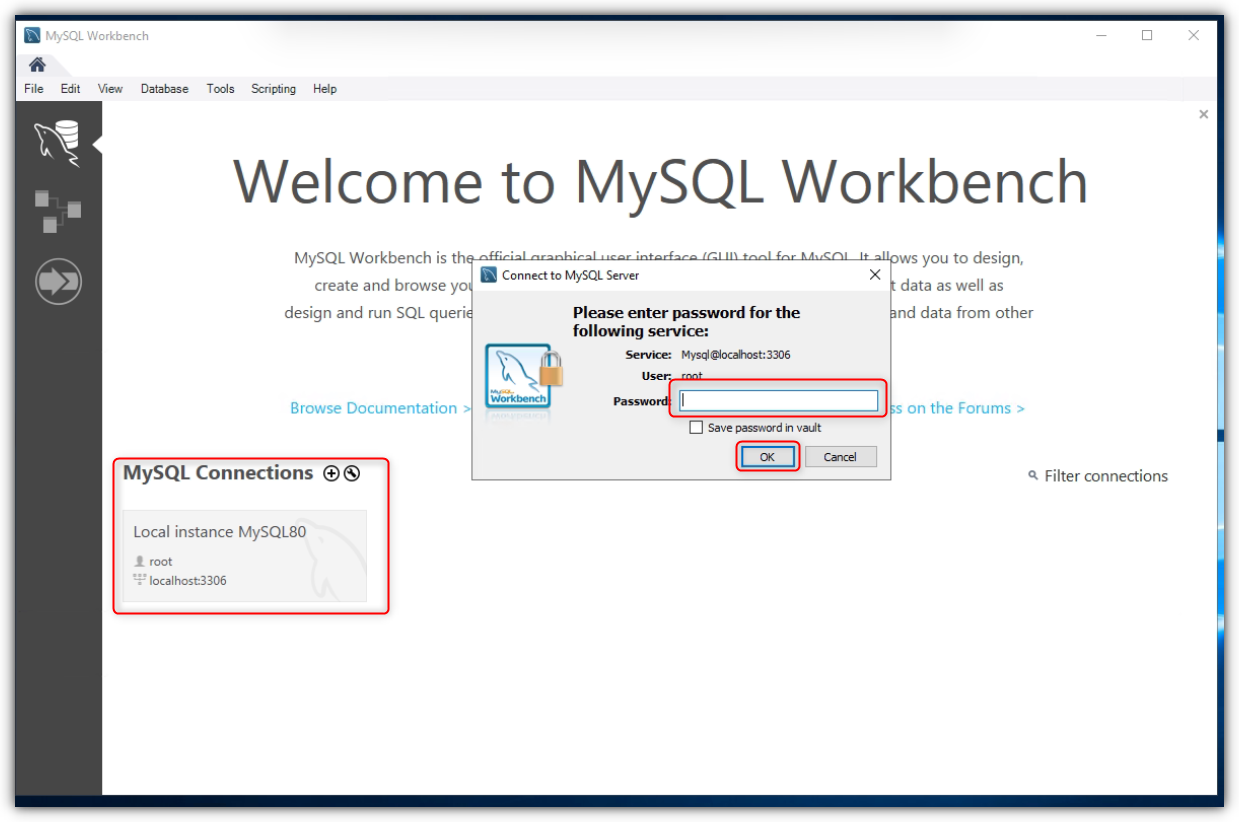Follow the Forums link
Viewport: 1239px width, 822px height.
pos(957,408)
